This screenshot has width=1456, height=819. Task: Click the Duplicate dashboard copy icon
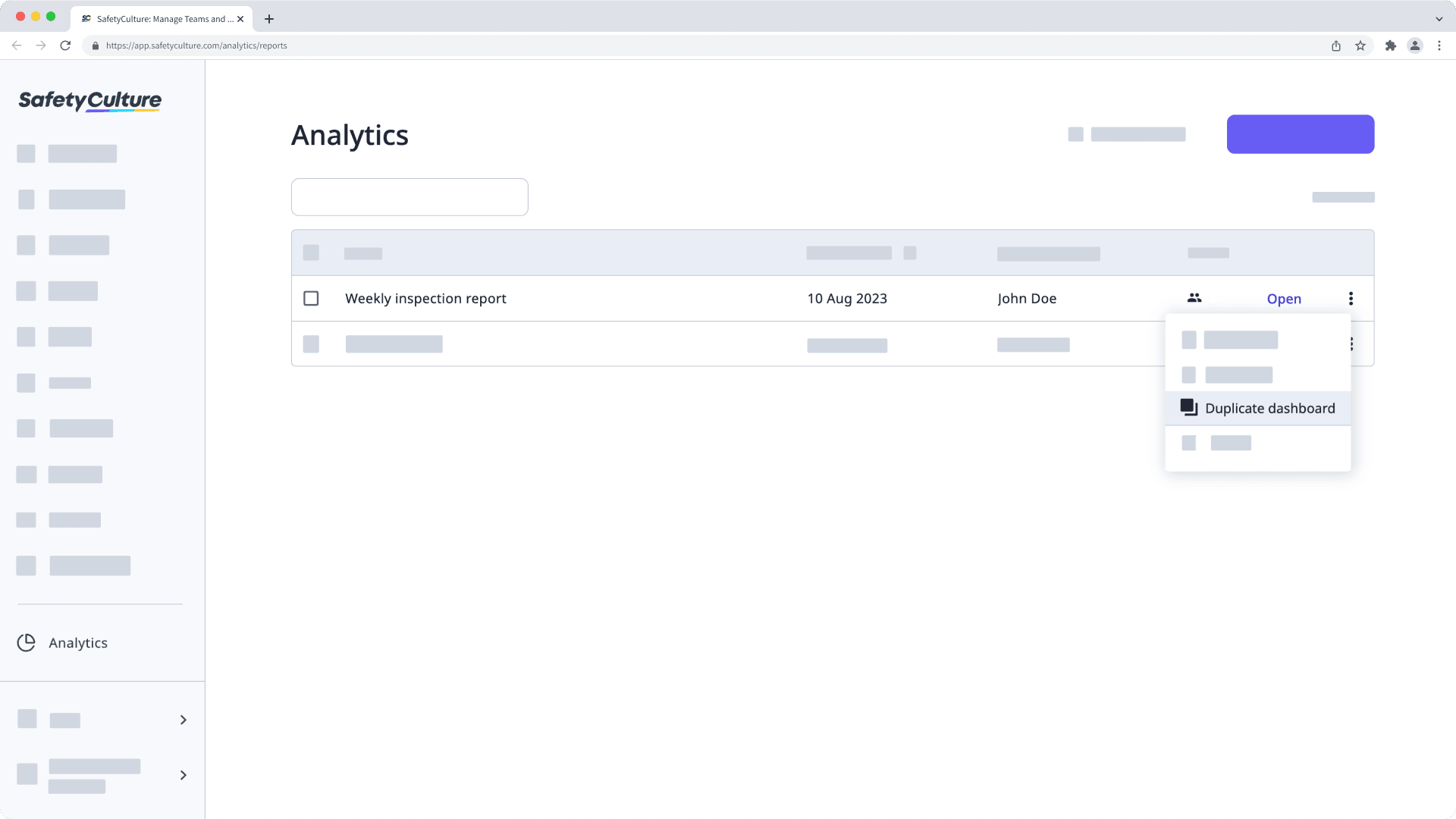tap(1188, 407)
